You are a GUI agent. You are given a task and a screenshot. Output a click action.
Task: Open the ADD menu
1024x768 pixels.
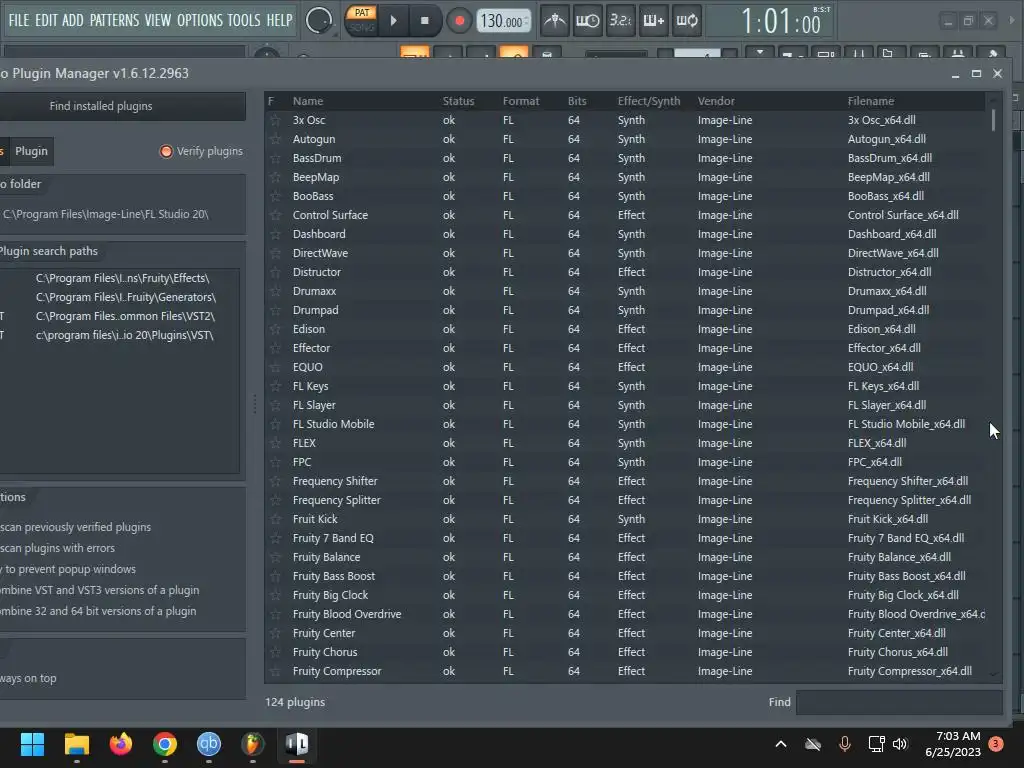pos(72,20)
